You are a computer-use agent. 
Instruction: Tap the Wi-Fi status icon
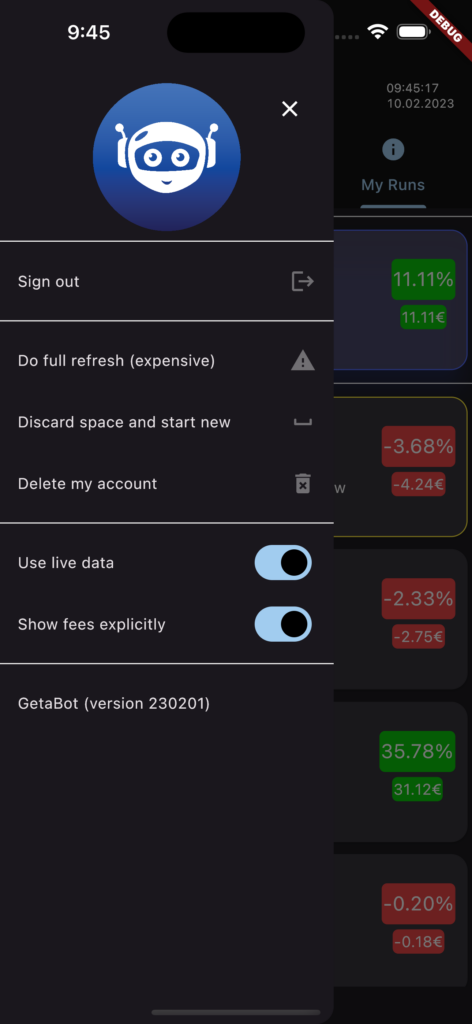(x=377, y=31)
